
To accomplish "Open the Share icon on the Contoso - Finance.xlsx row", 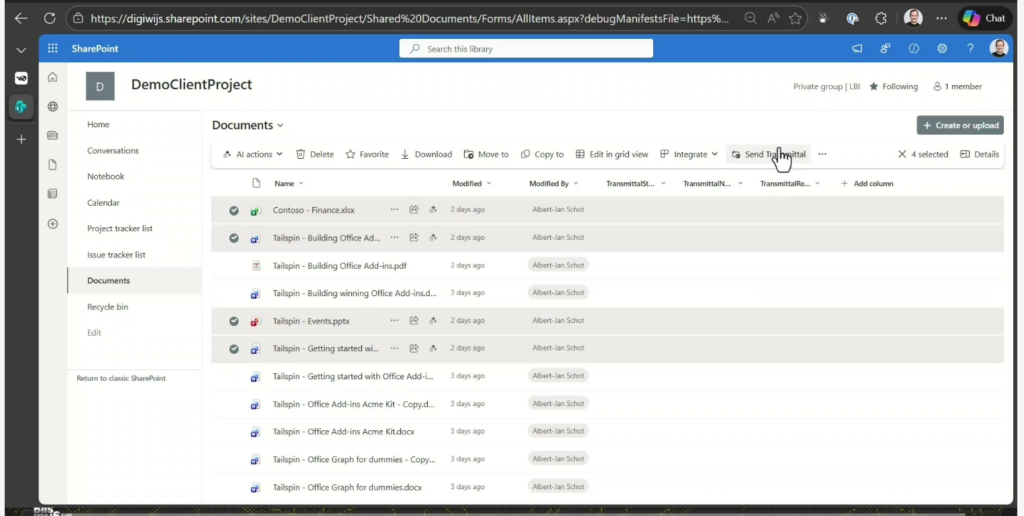I will pos(413,210).
